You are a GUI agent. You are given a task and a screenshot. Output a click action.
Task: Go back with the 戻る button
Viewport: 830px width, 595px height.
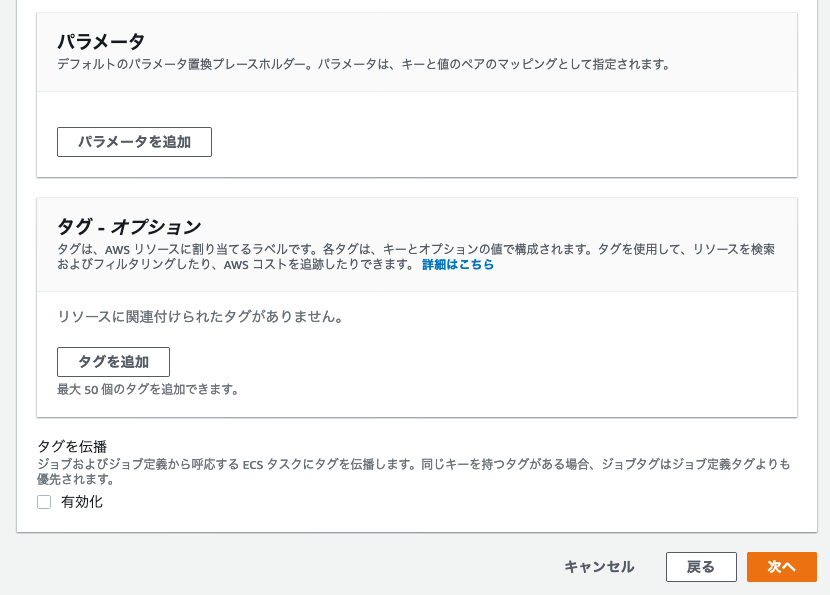click(x=701, y=567)
